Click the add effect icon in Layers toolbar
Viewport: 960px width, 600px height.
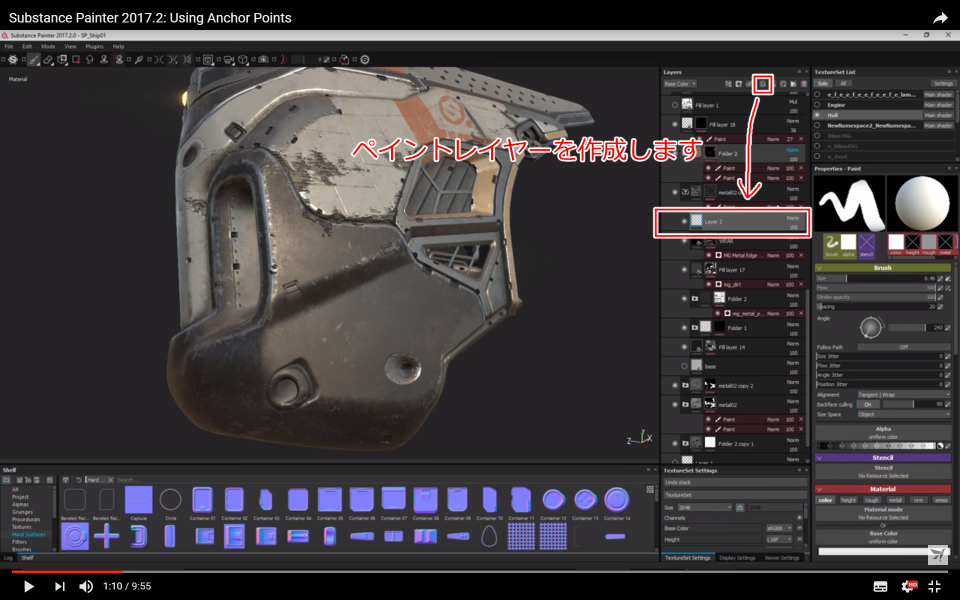(729, 84)
